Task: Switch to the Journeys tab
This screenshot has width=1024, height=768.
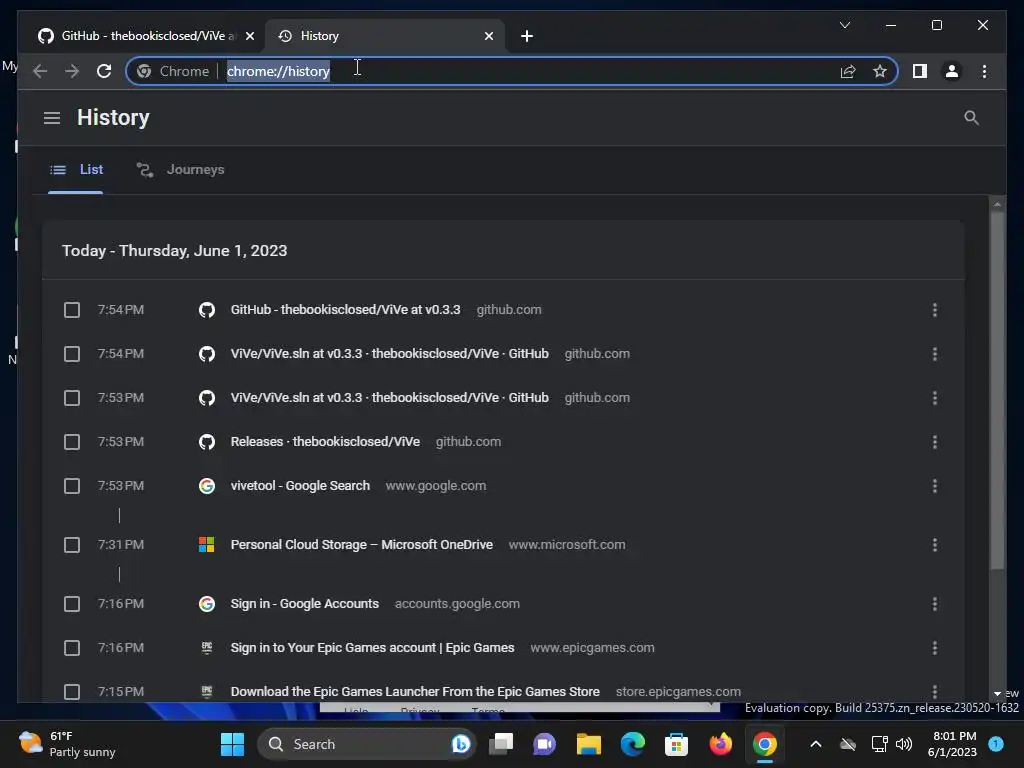Action: pos(180,170)
